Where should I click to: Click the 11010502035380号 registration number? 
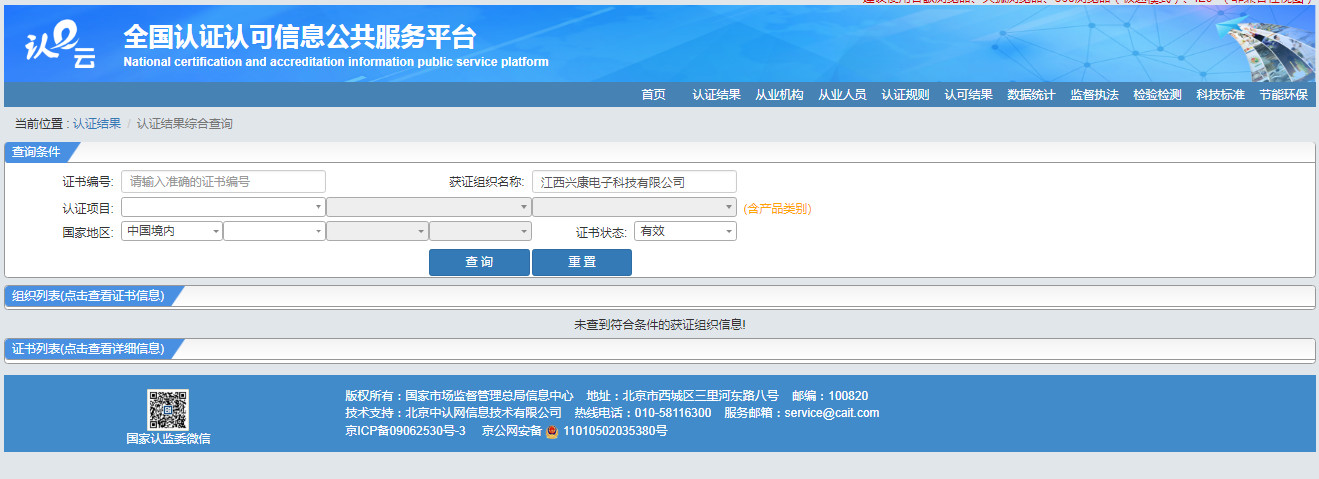point(615,431)
